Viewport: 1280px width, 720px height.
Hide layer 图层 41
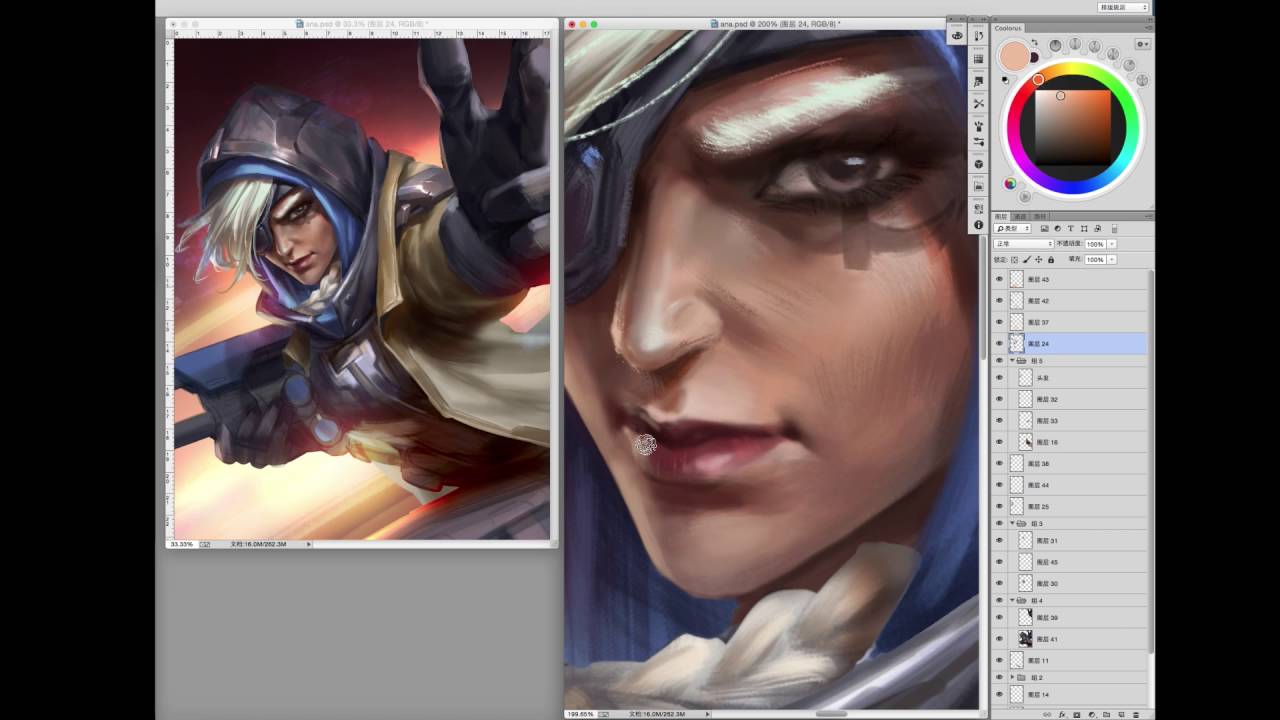pos(999,638)
